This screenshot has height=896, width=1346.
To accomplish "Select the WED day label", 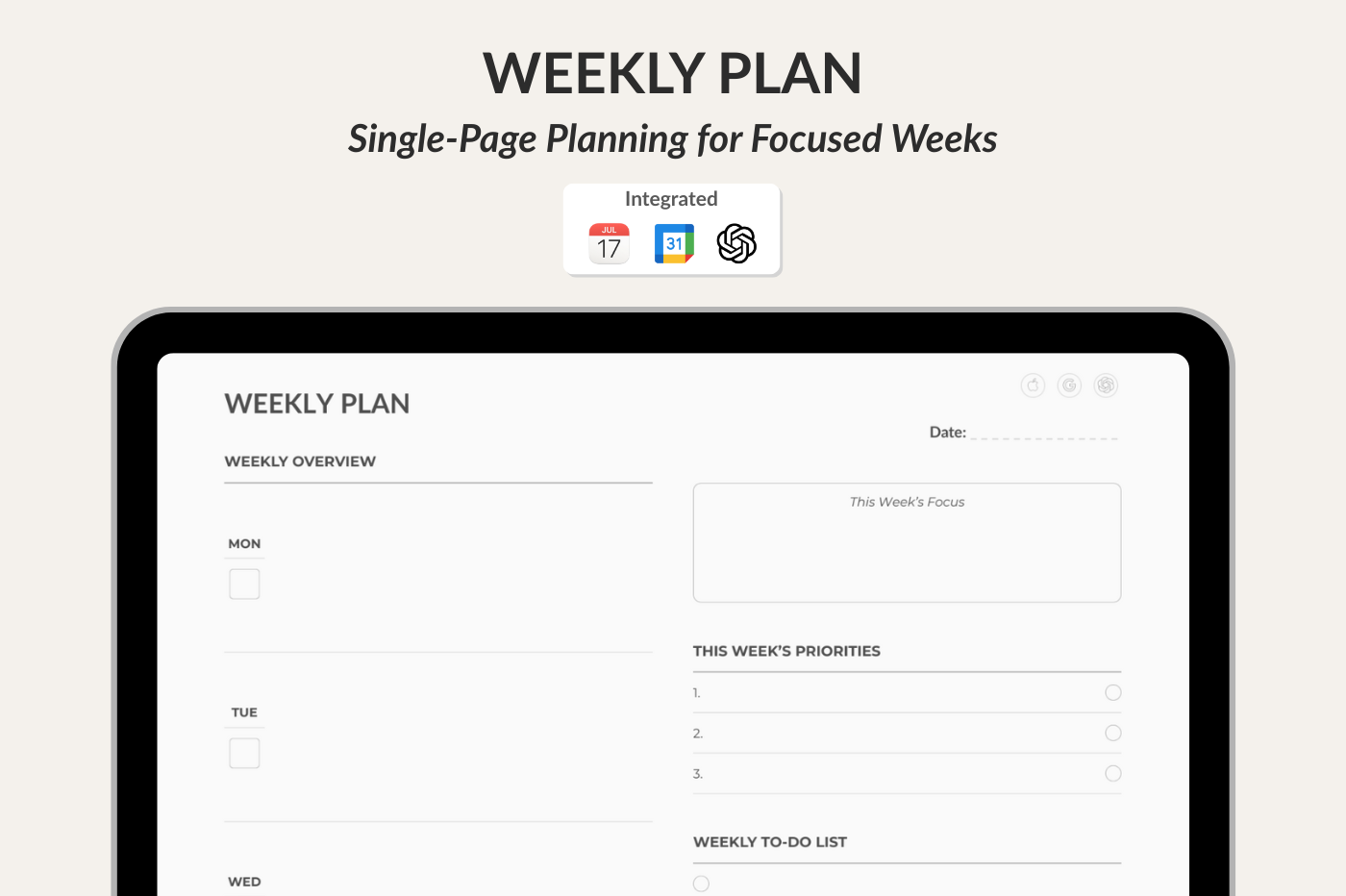I will [x=244, y=882].
